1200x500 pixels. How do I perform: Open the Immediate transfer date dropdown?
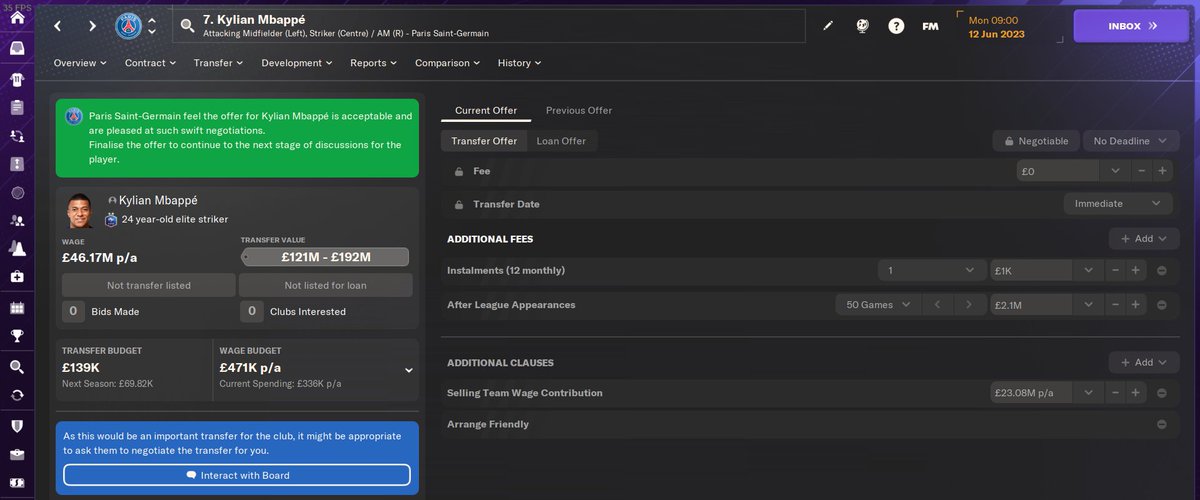[1117, 203]
